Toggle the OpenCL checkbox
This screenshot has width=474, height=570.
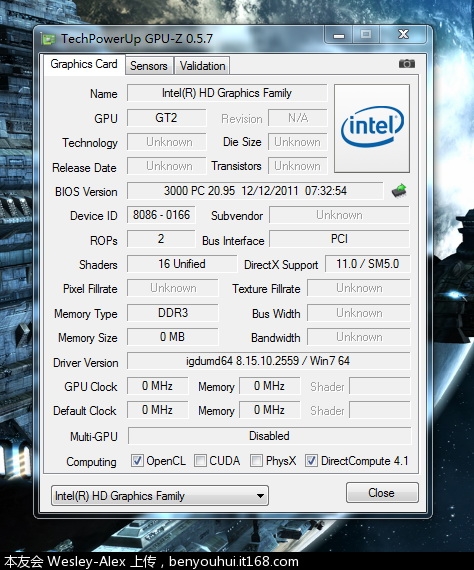point(137,461)
